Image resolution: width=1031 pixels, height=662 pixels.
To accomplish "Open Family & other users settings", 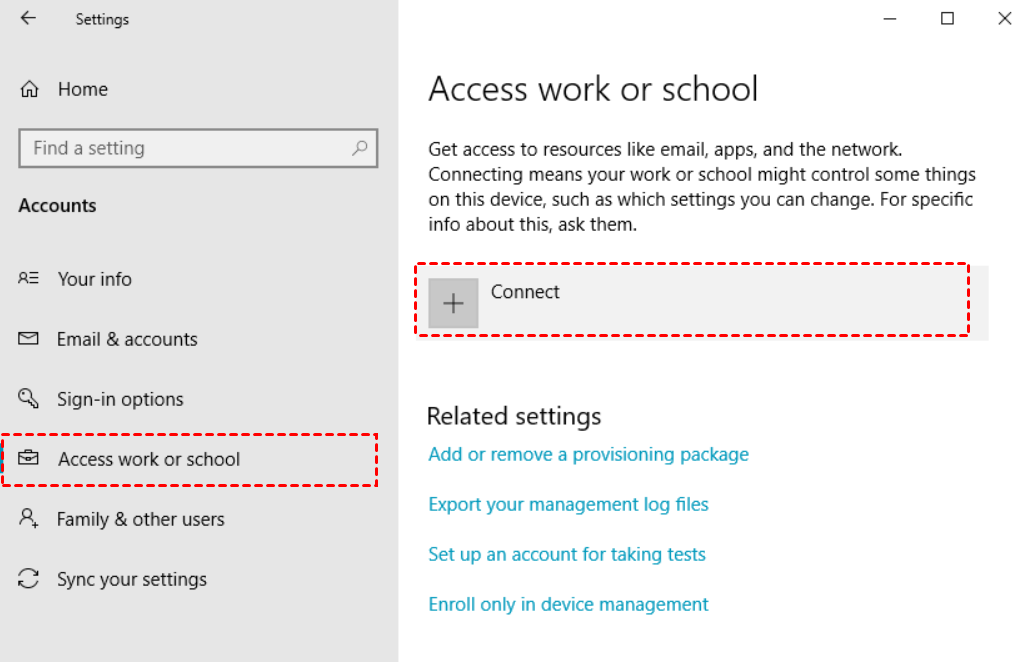I will (140, 519).
